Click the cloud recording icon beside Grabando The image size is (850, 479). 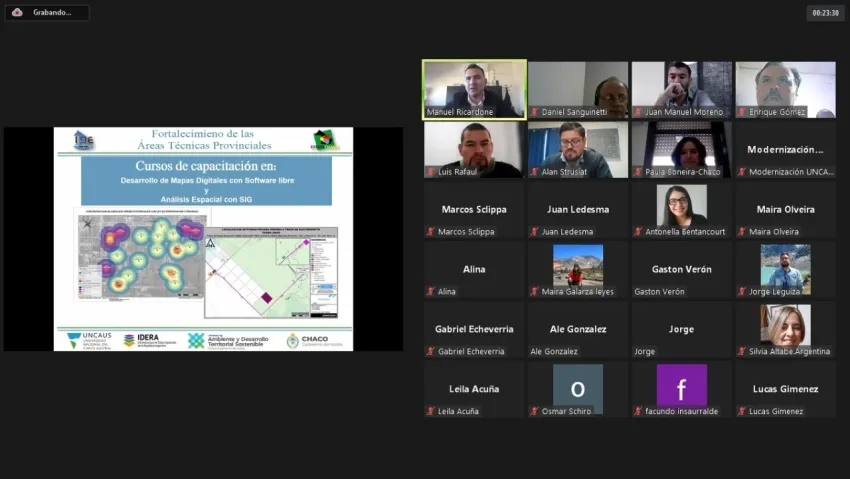point(17,12)
